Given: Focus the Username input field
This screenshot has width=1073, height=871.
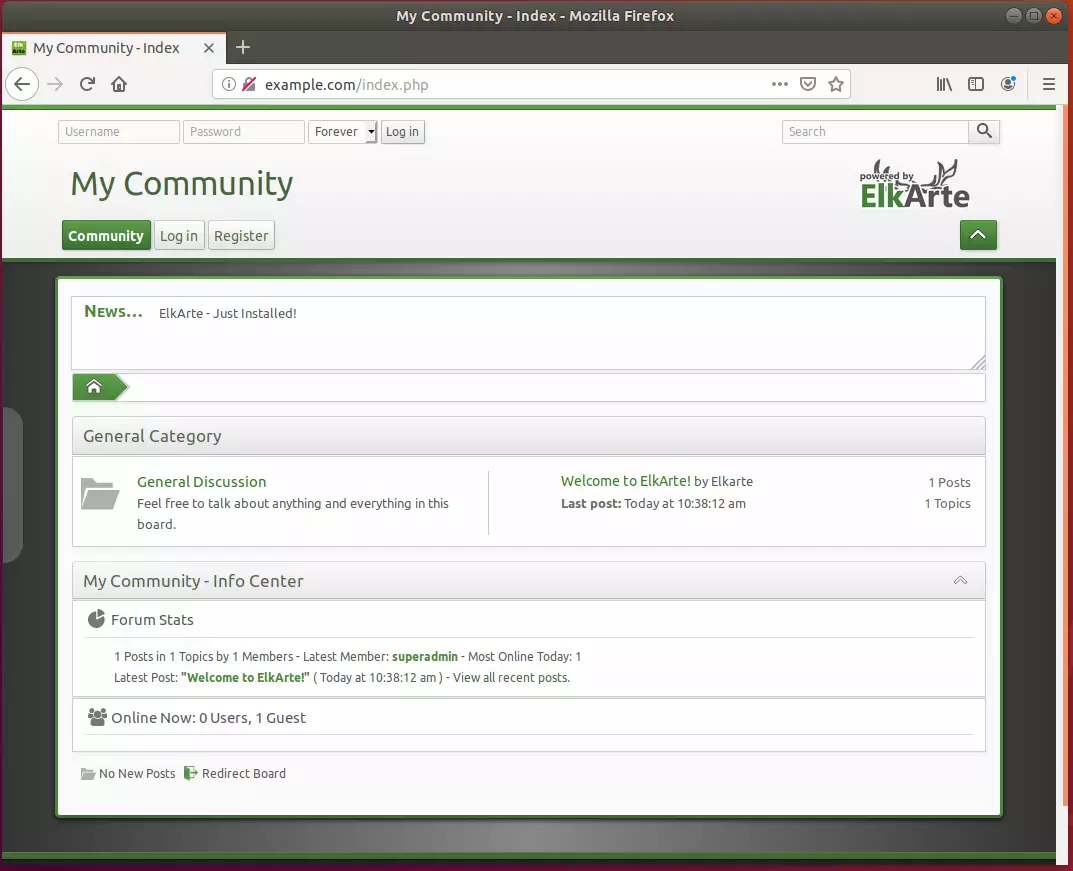Looking at the screenshot, I should (x=119, y=131).
